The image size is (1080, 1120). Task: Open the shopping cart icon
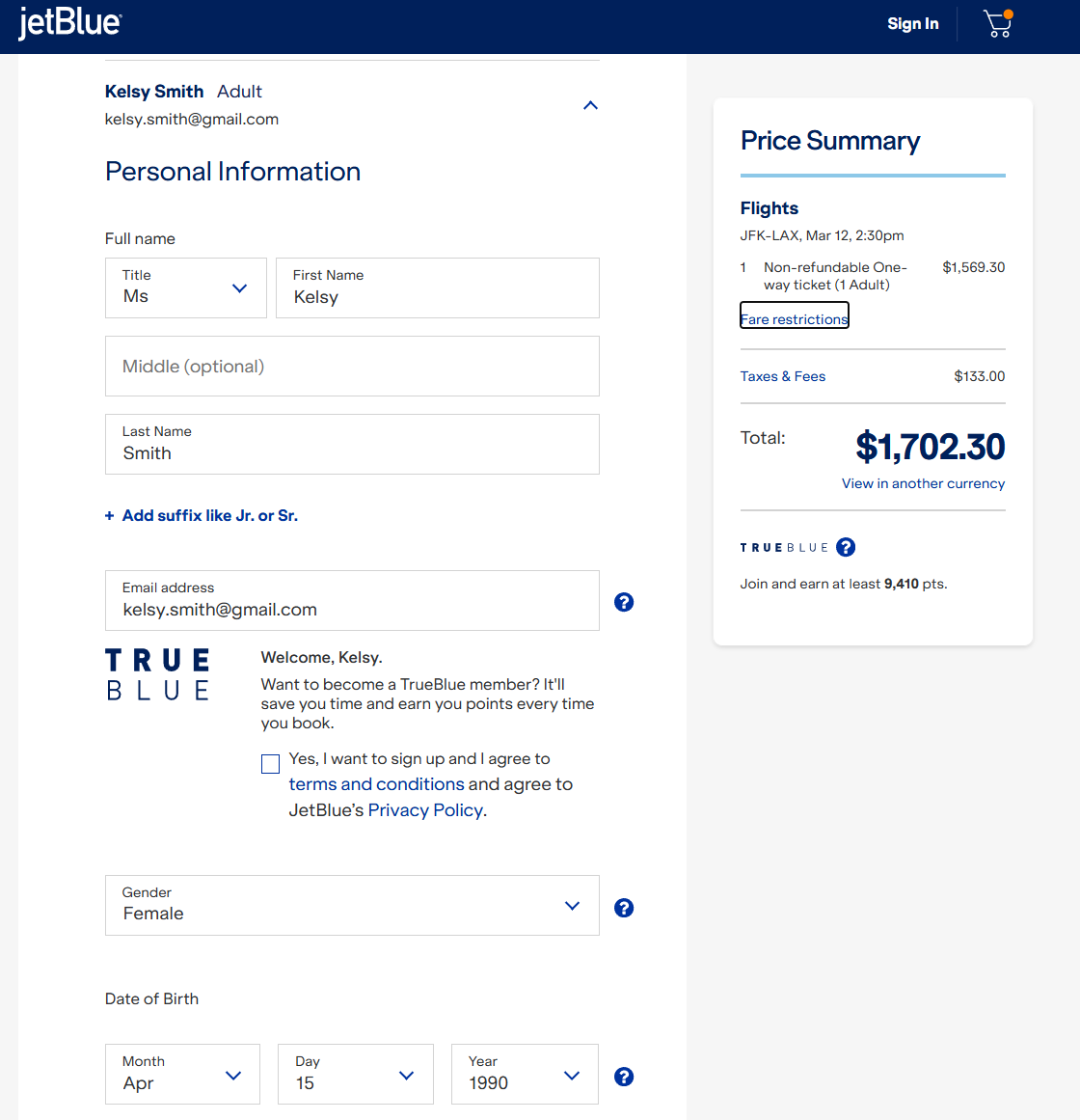[997, 24]
